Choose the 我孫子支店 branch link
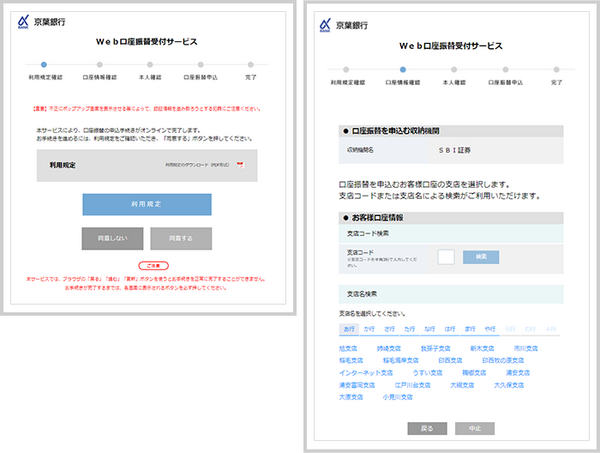600x453 pixels. click(x=435, y=349)
